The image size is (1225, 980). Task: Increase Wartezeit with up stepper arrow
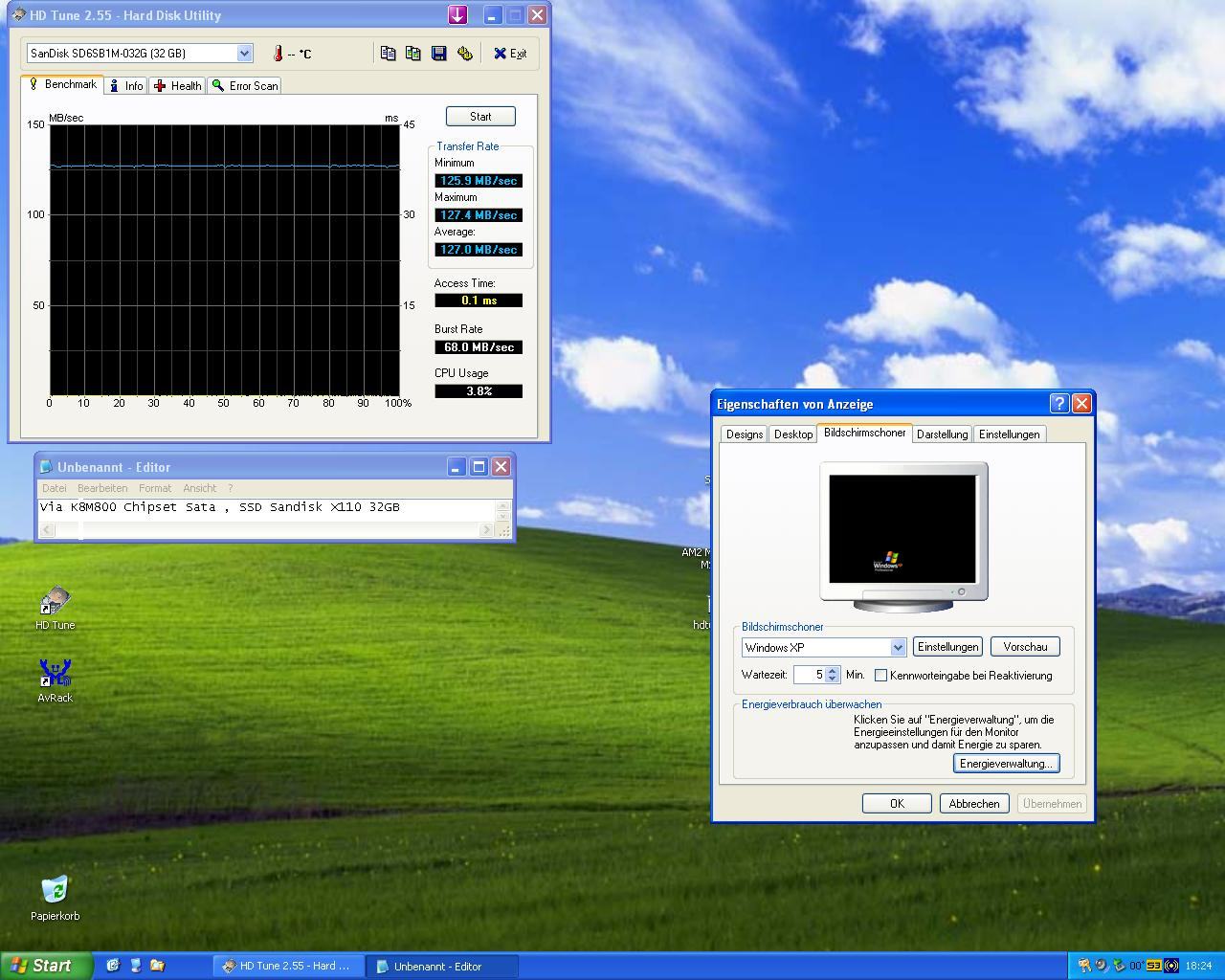(832, 670)
